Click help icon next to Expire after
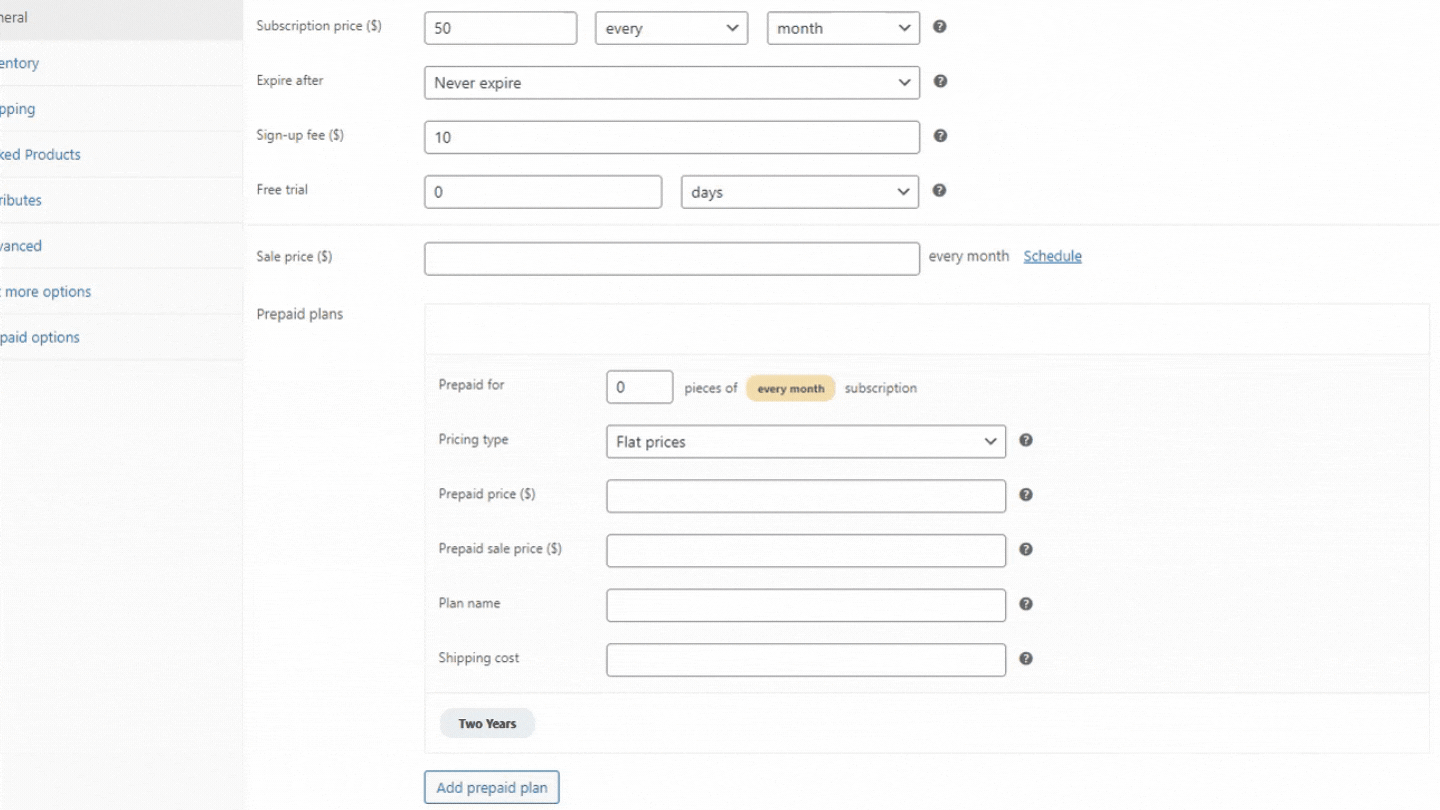Image resolution: width=1440 pixels, height=810 pixels. tap(939, 82)
